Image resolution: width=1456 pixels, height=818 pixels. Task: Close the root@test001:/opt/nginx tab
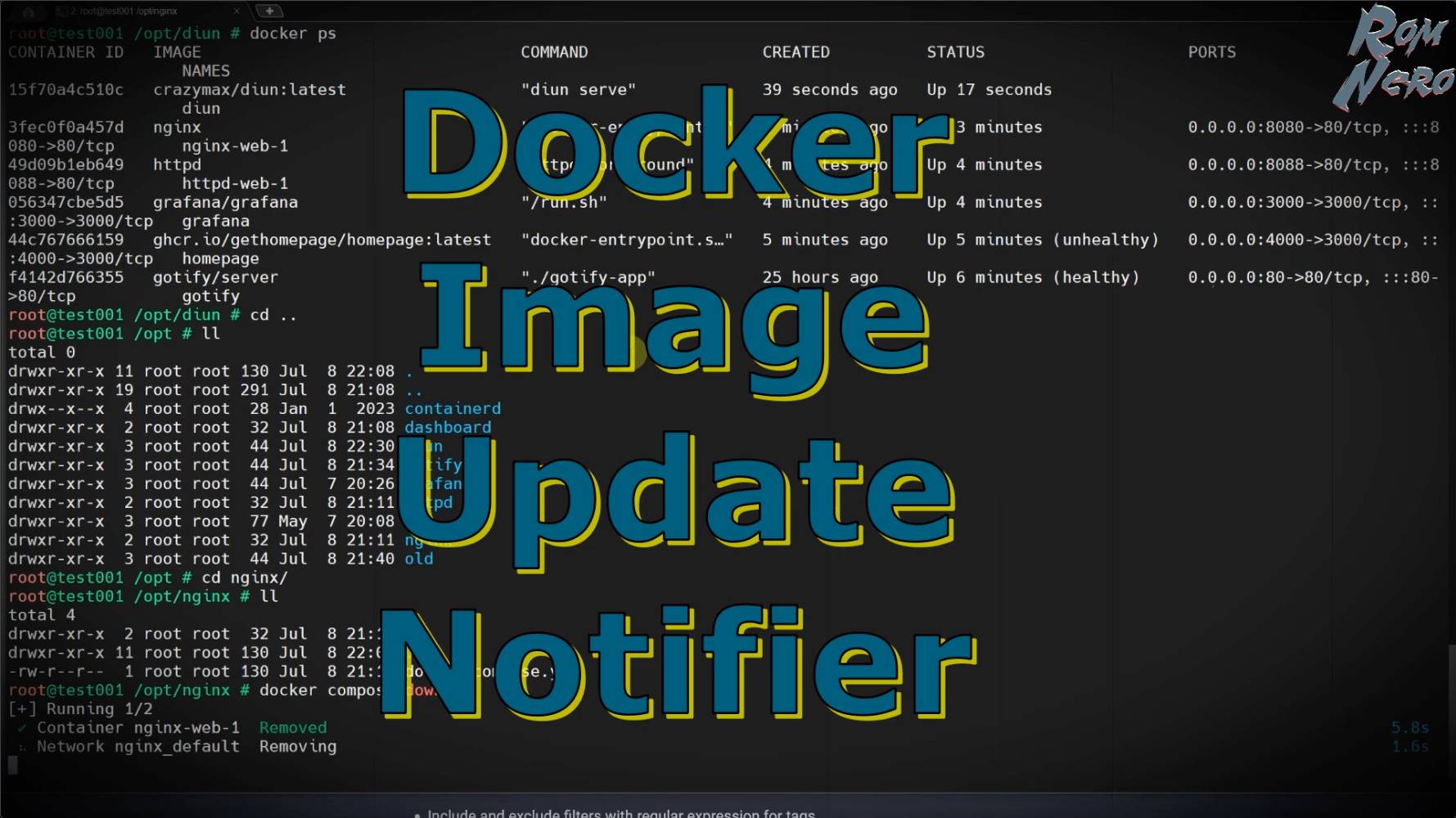pyautogui.click(x=237, y=11)
